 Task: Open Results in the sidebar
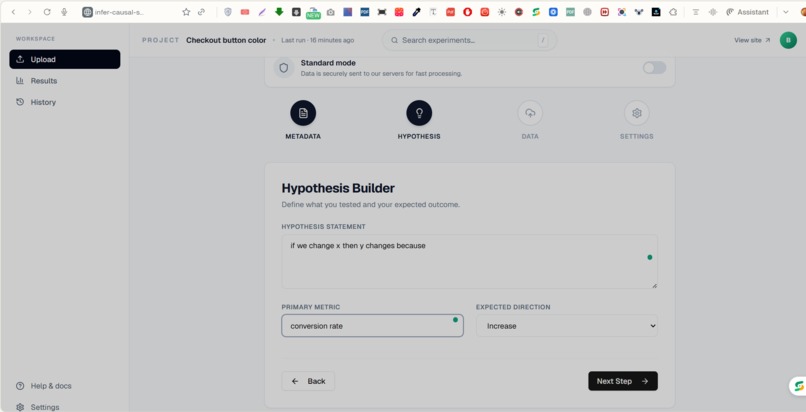(65, 81)
